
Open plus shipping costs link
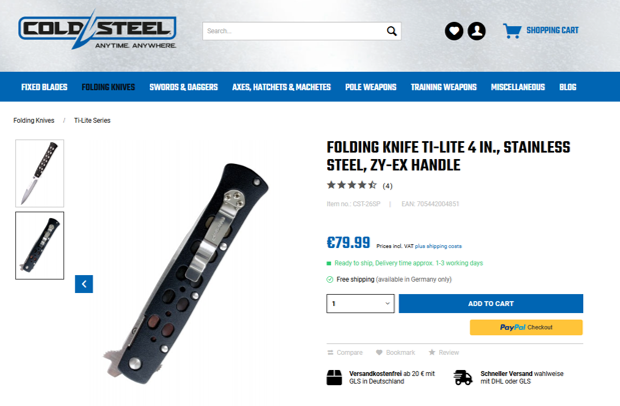click(x=438, y=246)
